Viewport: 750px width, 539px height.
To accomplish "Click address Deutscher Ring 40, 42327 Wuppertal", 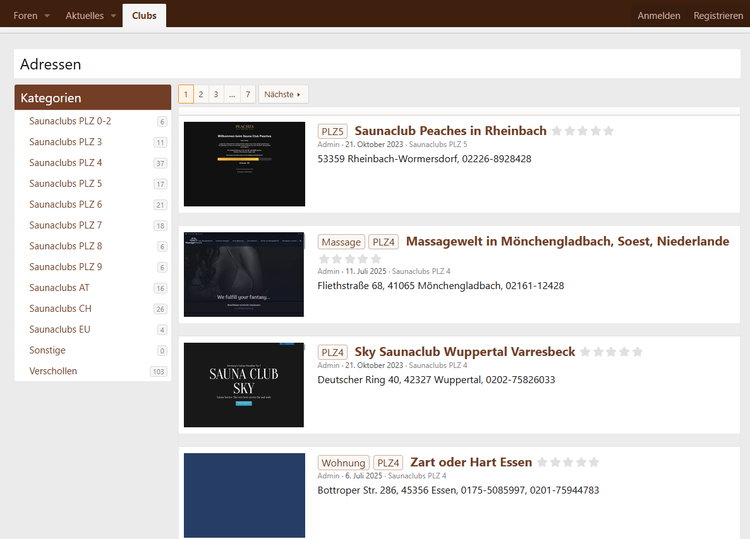I will pos(436,380).
